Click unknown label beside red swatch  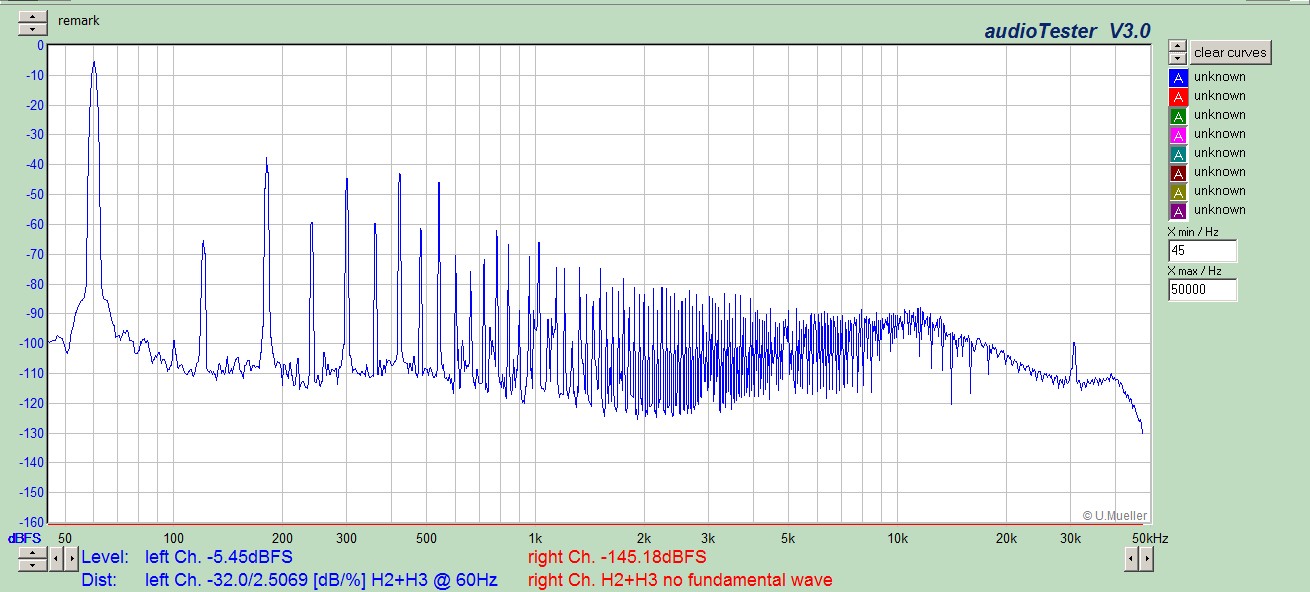(1219, 96)
